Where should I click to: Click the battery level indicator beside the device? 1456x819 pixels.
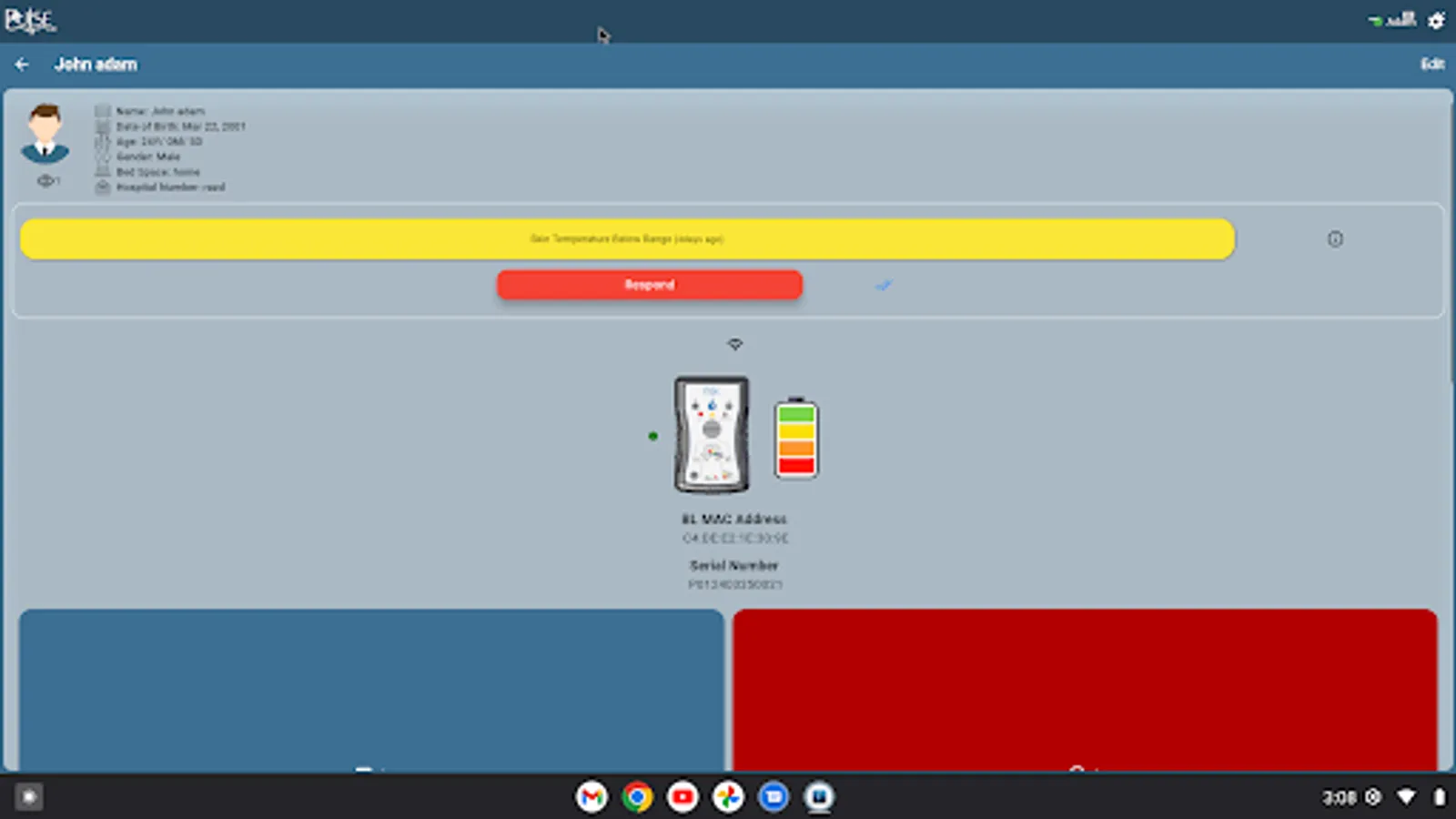(794, 437)
